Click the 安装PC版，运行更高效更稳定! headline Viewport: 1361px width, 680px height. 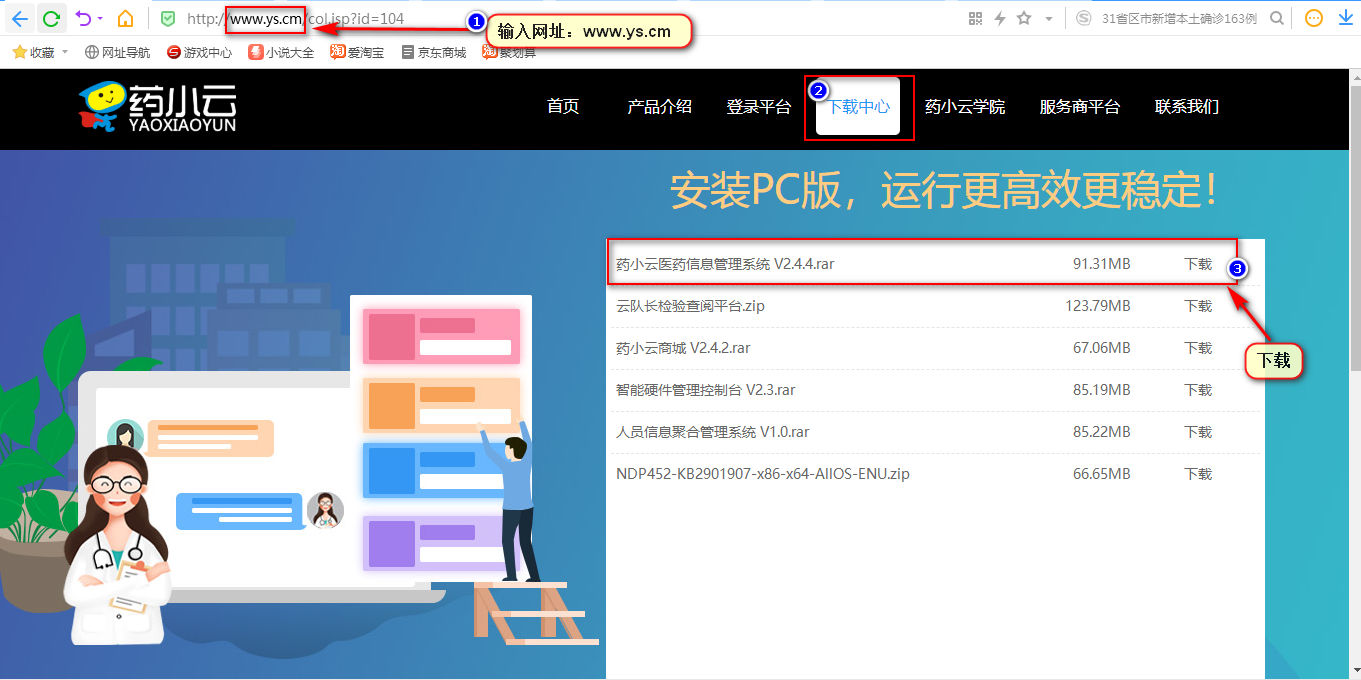[x=945, y=190]
